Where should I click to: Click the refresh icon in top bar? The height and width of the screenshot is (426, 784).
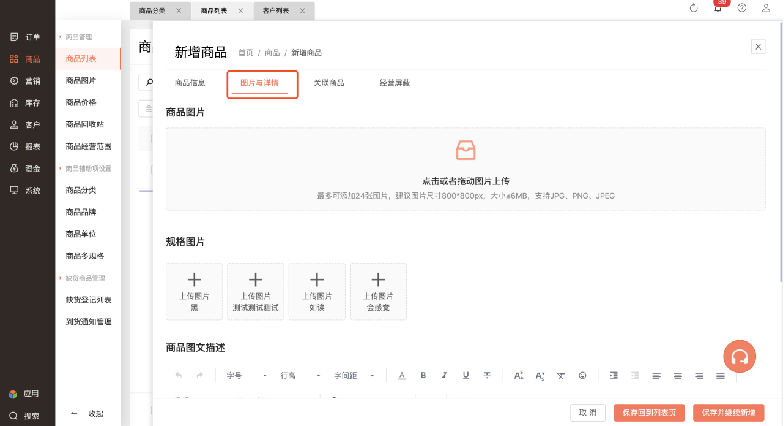pyautogui.click(x=694, y=8)
